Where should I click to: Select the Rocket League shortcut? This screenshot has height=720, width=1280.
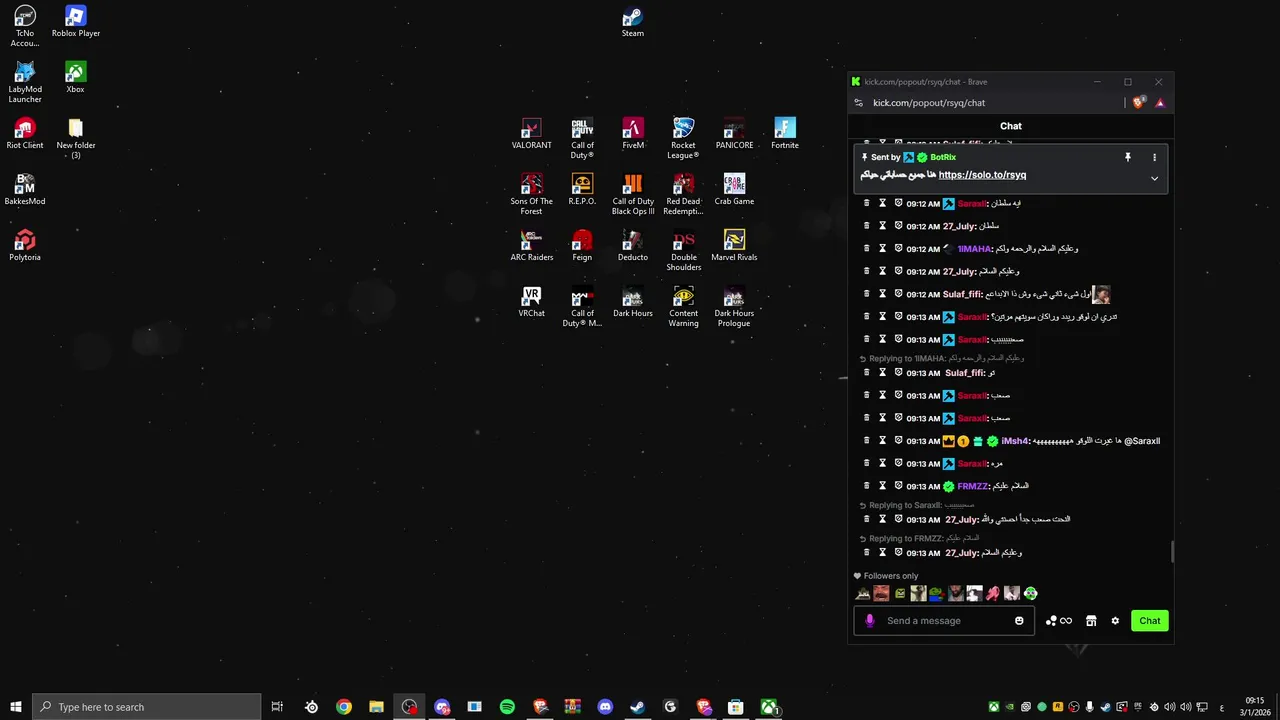(683, 139)
